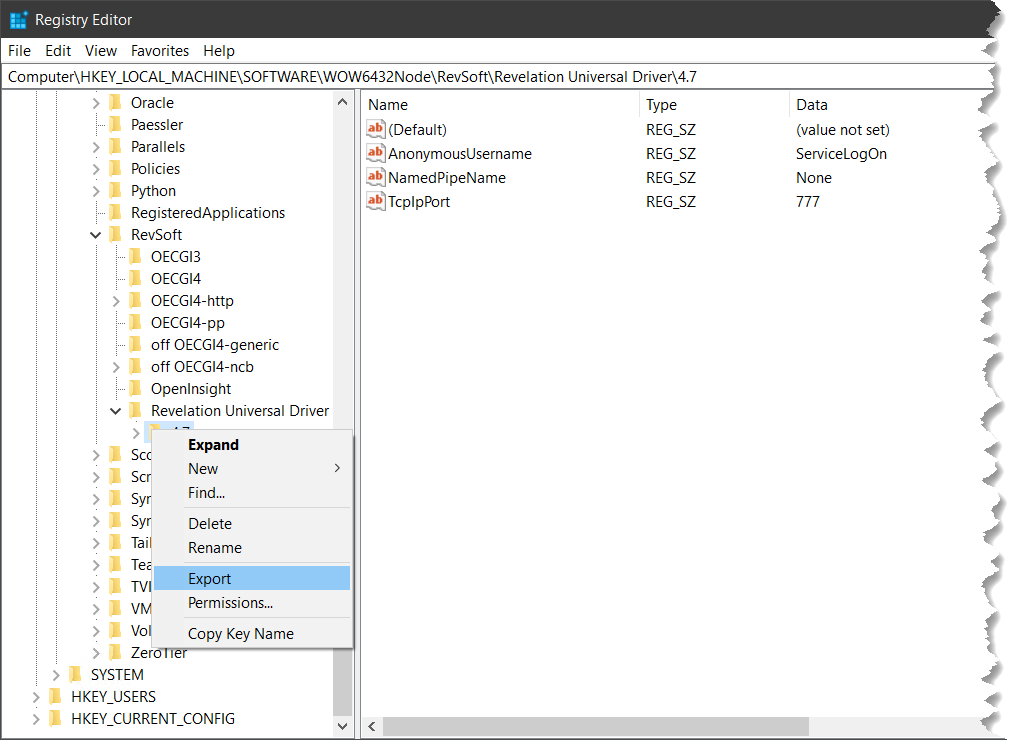Open the New submenu in the context menu
This screenshot has width=1009, height=740.
[203, 469]
